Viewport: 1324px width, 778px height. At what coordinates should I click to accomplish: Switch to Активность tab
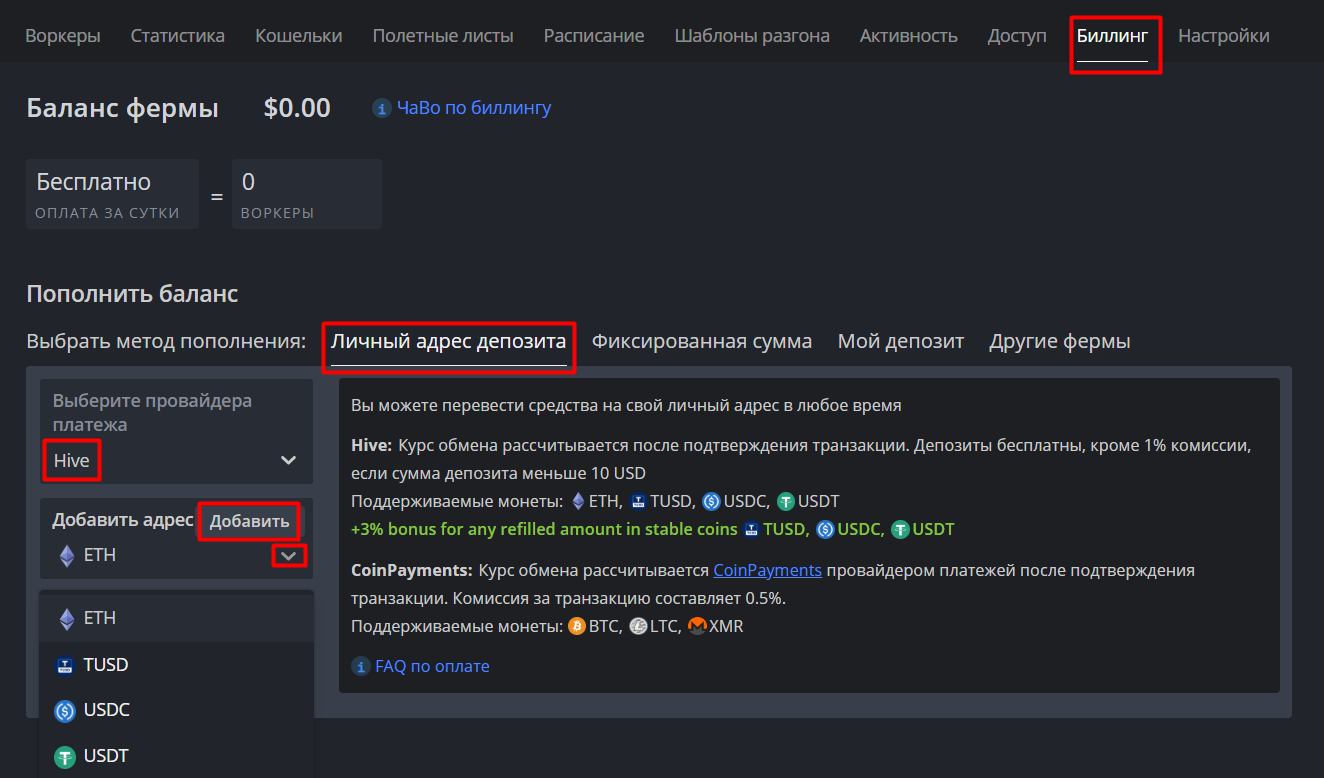tap(908, 36)
